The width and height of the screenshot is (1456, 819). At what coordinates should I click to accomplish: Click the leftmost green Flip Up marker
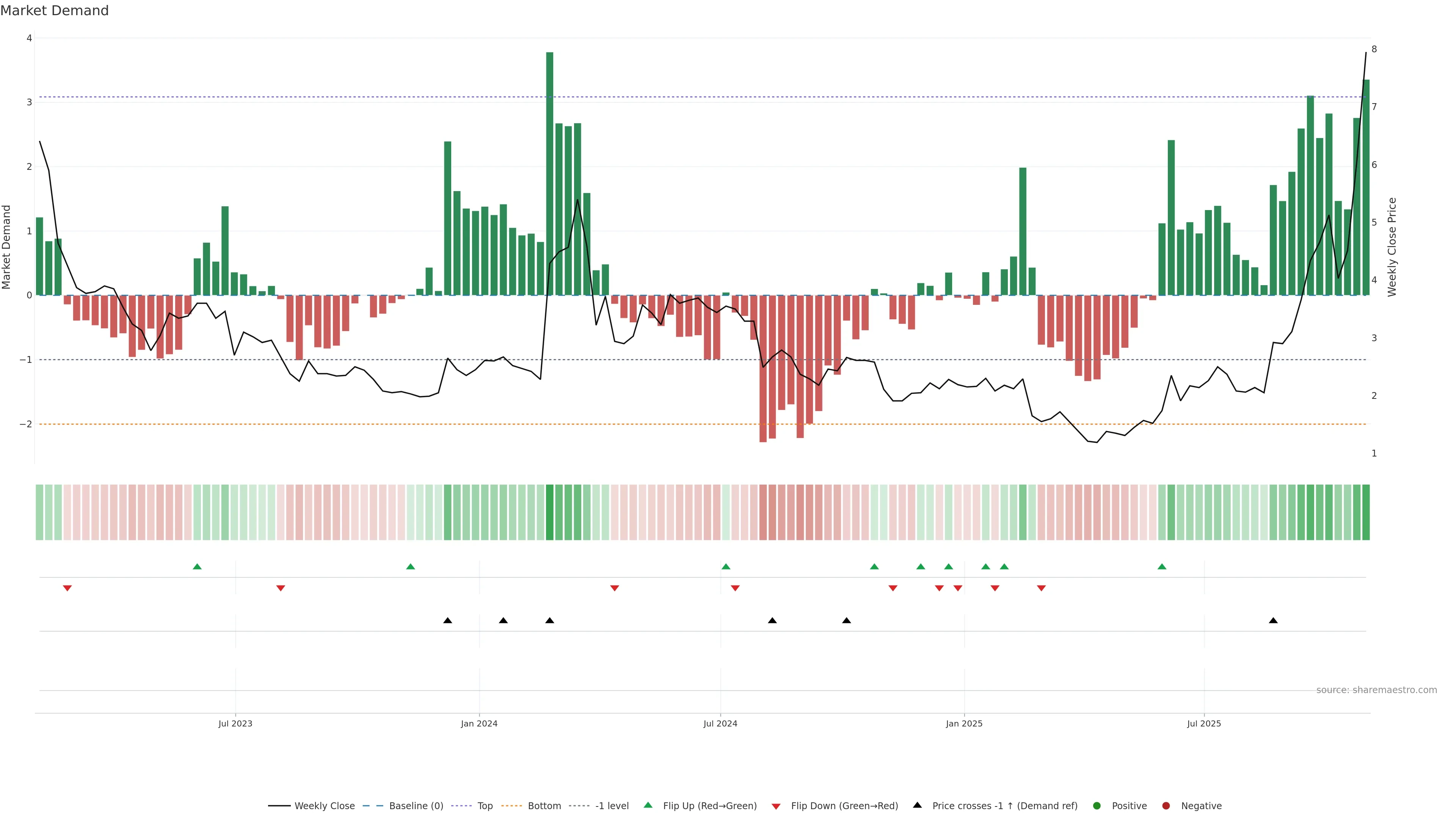tap(197, 566)
